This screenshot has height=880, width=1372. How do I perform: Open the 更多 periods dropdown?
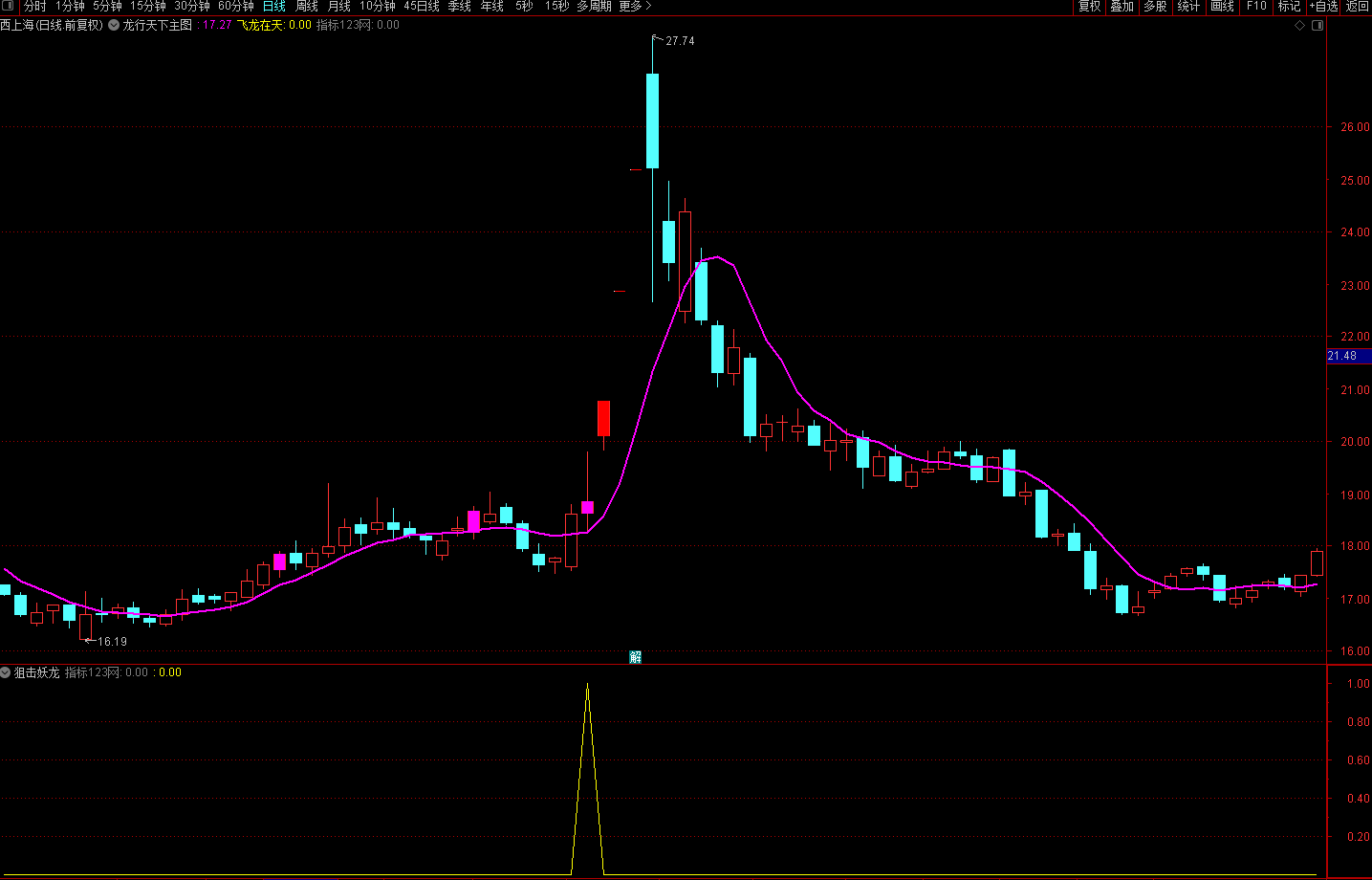pos(635,7)
